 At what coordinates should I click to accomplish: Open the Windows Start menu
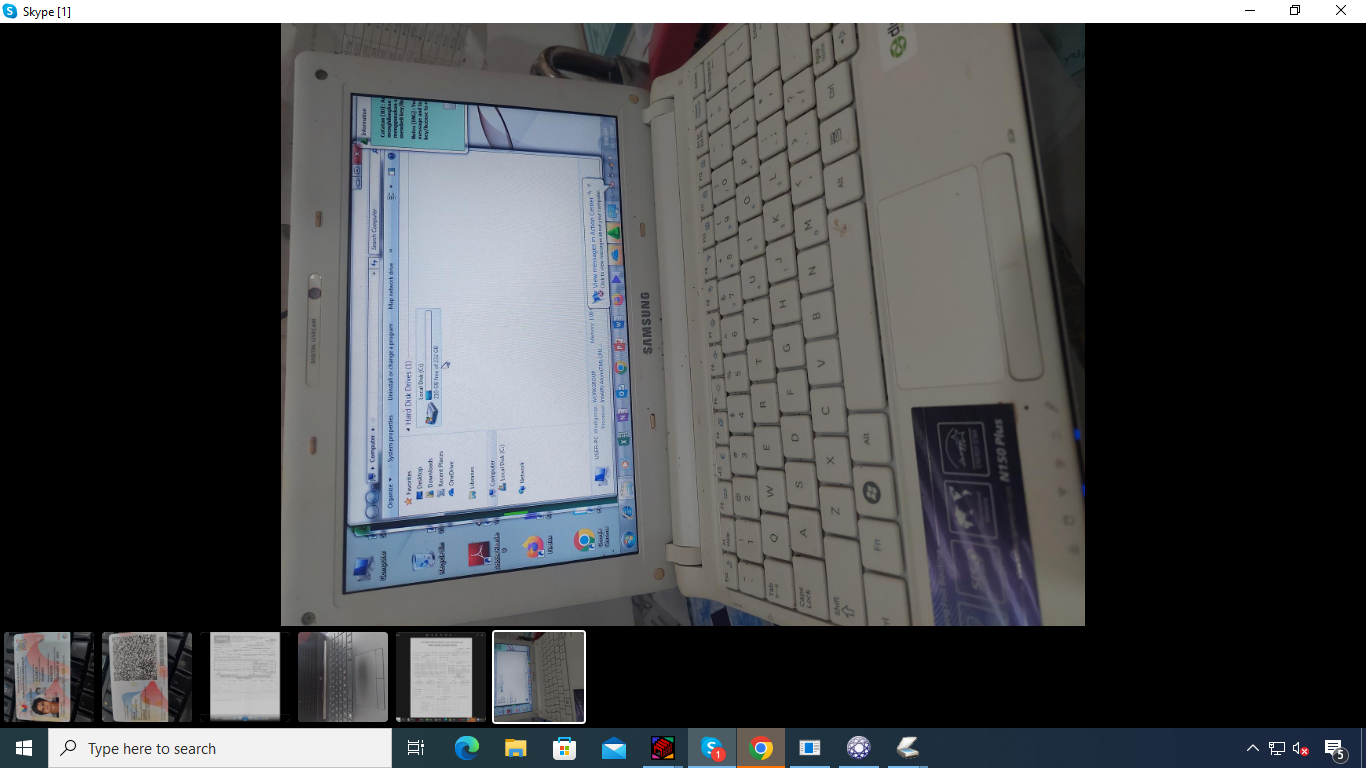click(x=24, y=748)
